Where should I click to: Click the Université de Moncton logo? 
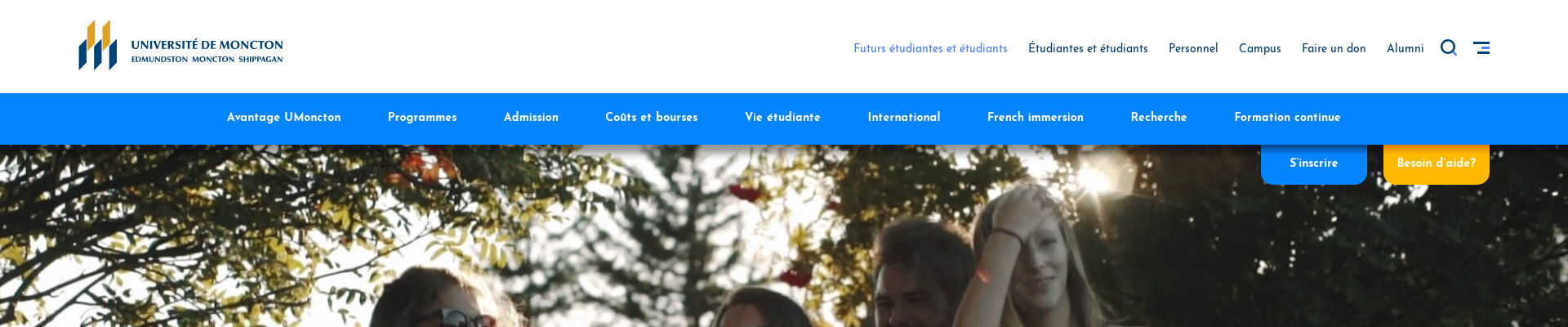[x=180, y=46]
